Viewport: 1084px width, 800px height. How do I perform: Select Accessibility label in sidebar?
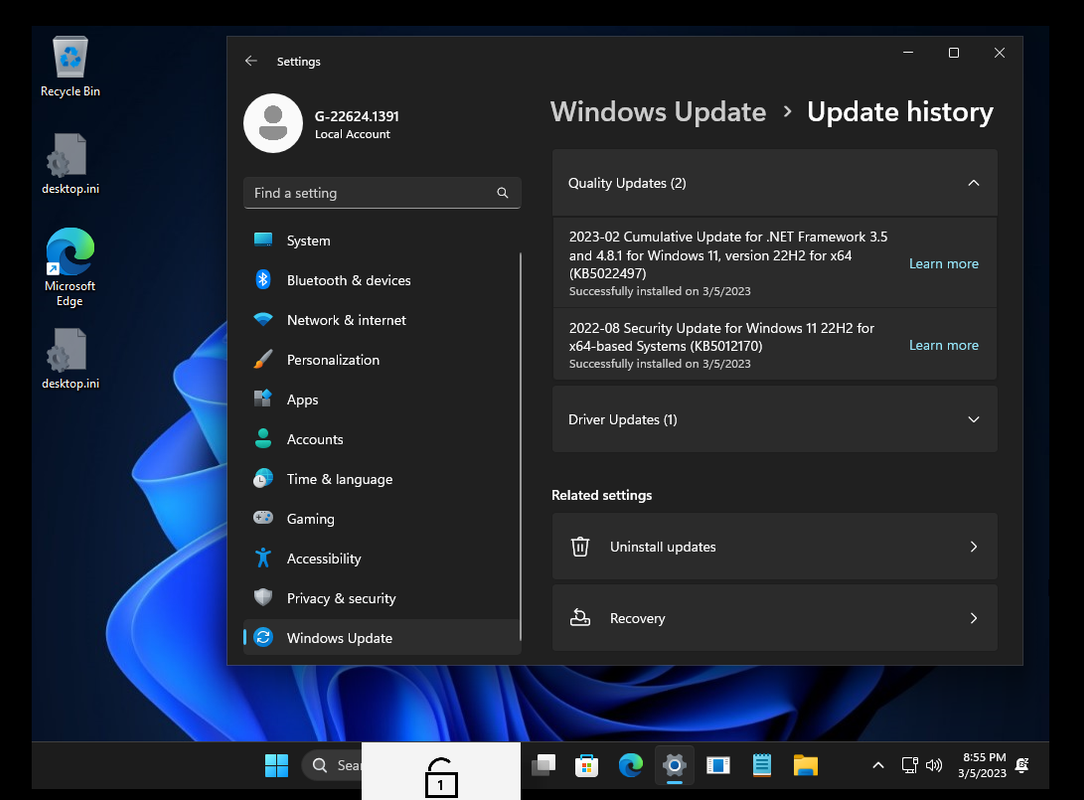pos(324,559)
